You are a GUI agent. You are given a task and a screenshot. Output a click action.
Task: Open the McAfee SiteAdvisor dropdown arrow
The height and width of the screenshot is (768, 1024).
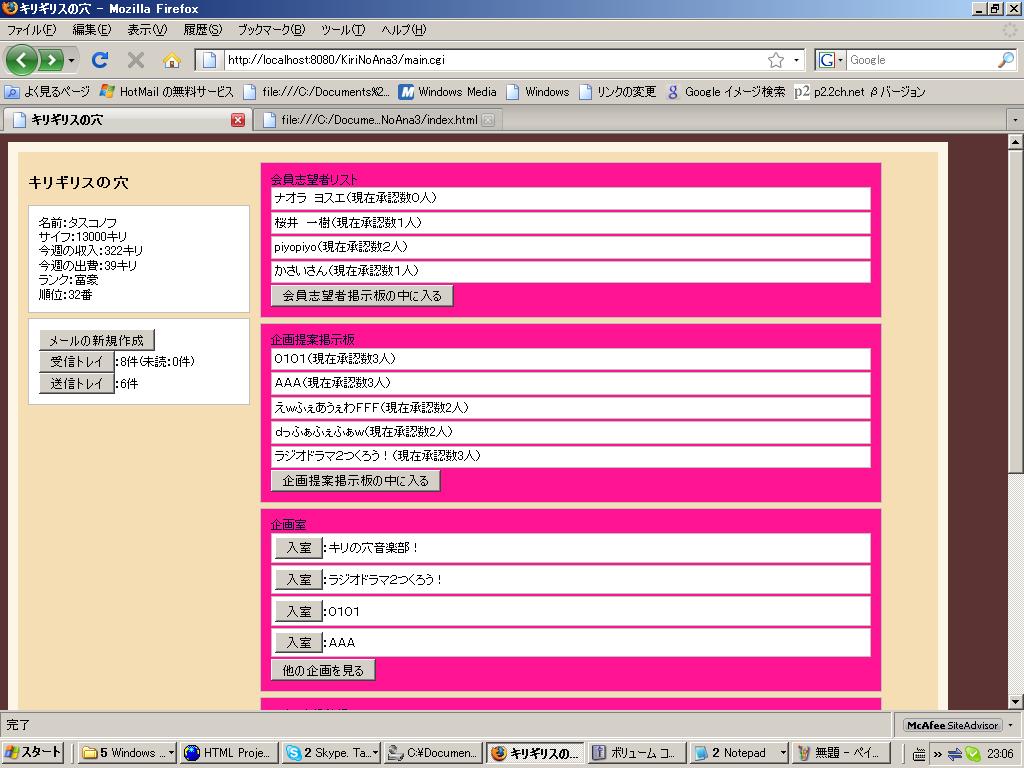point(1010,726)
